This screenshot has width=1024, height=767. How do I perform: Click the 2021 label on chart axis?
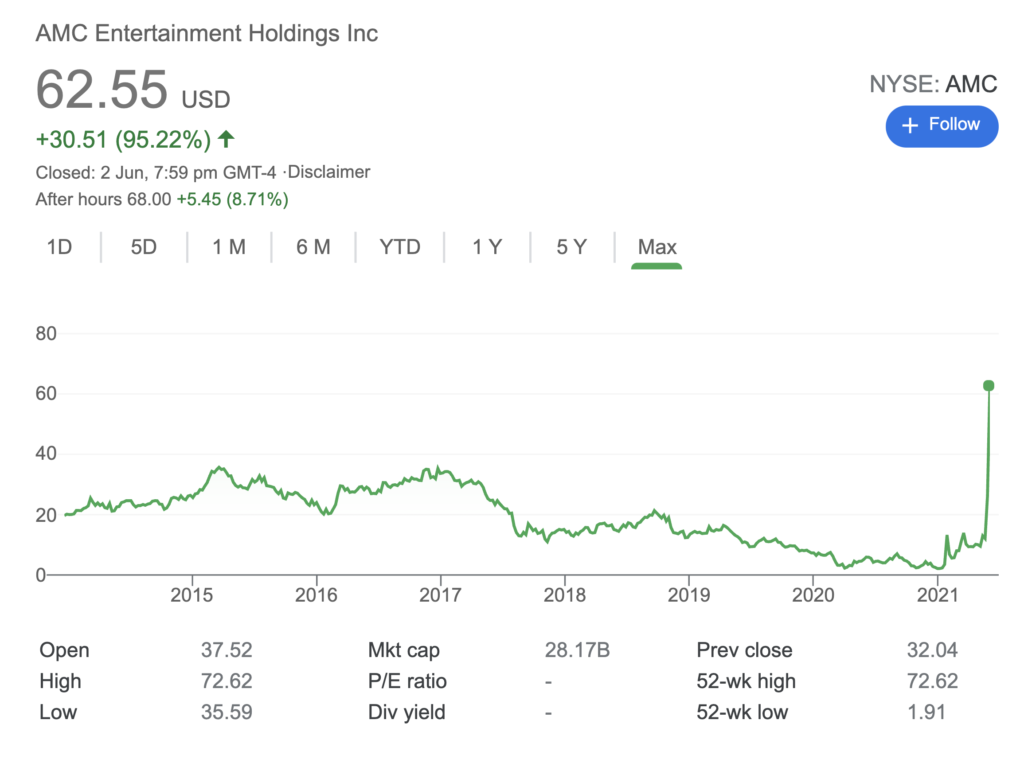pyautogui.click(x=938, y=595)
